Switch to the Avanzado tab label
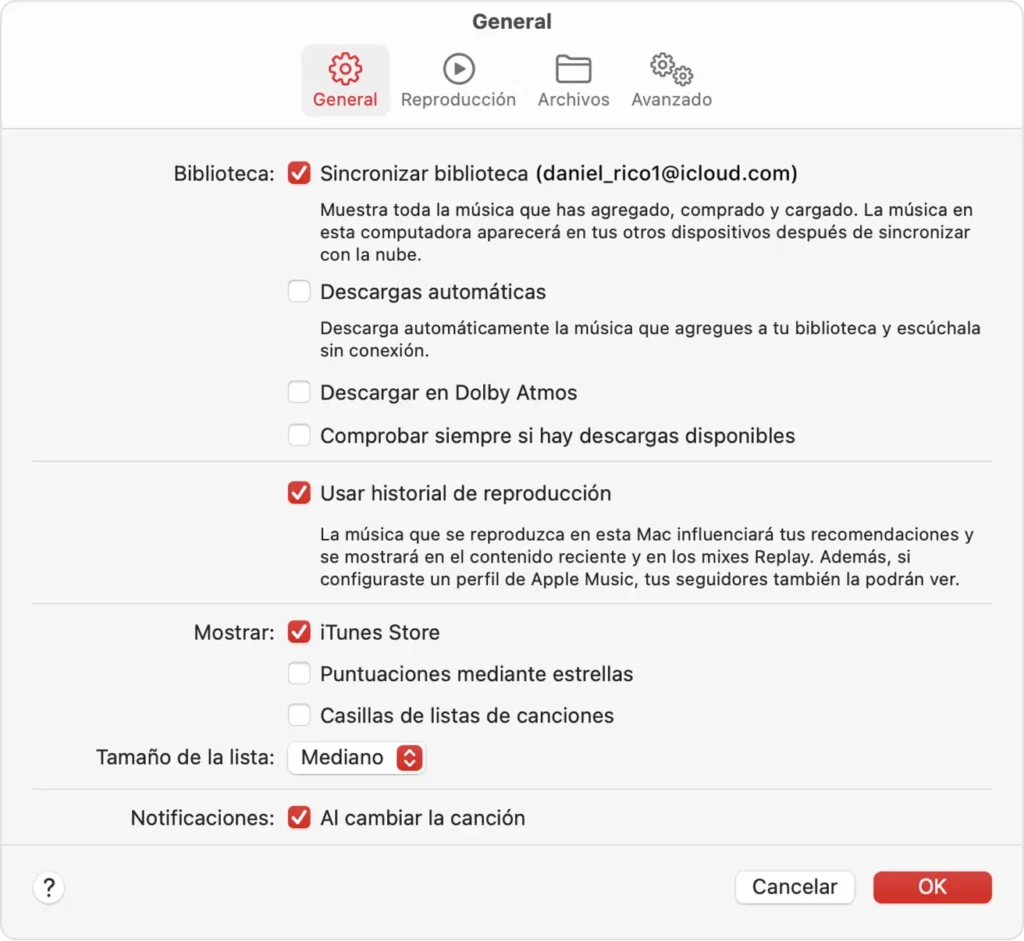 pos(671,100)
